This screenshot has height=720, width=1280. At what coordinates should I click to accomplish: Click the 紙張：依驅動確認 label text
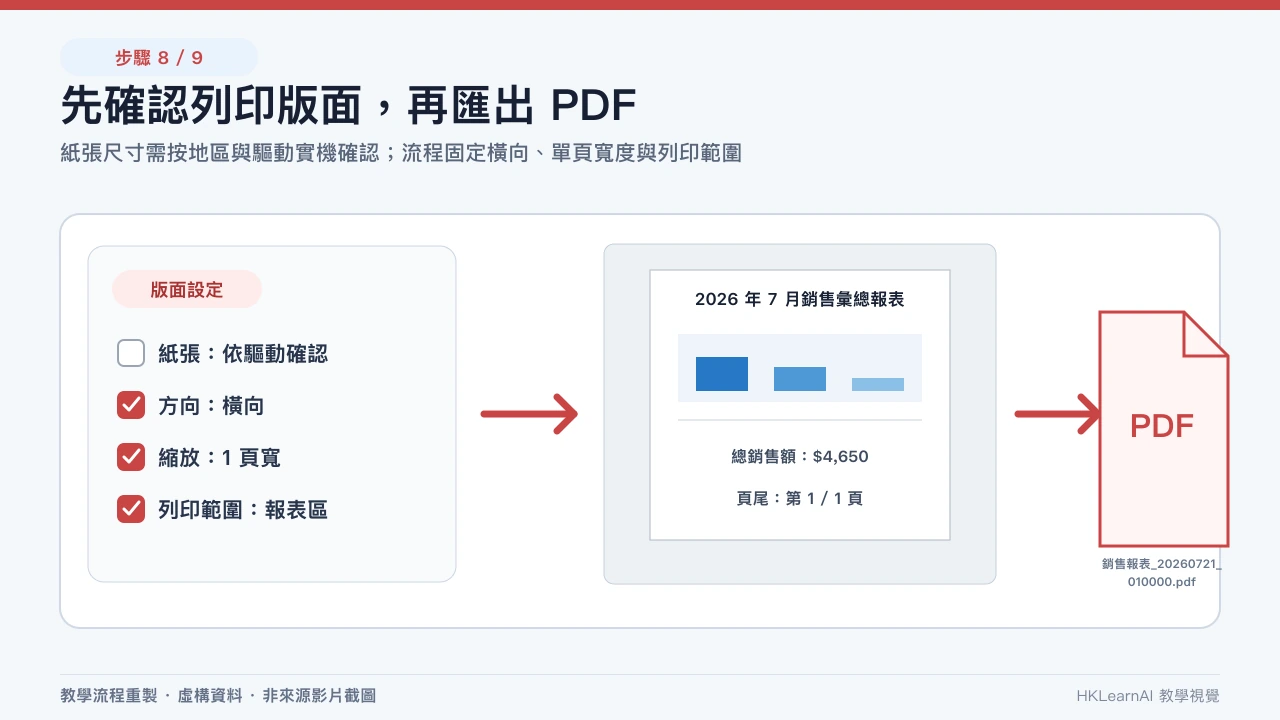243,353
